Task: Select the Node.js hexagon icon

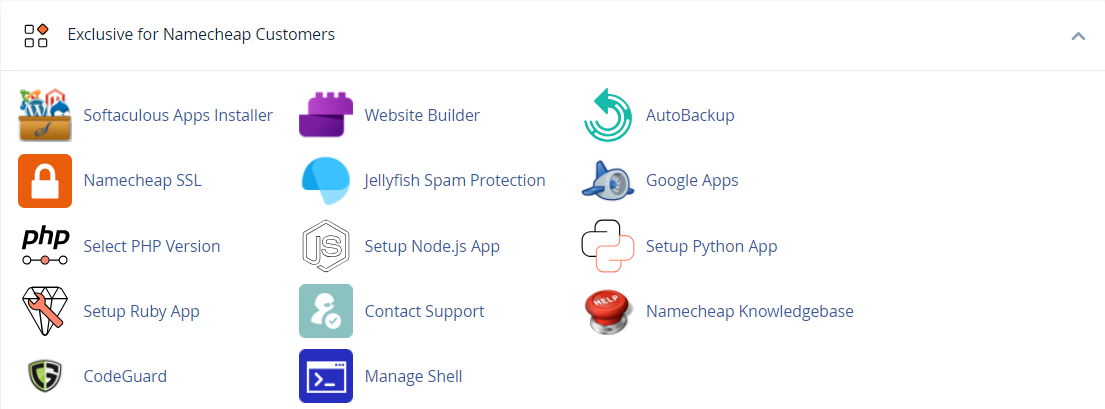Action: (x=326, y=246)
